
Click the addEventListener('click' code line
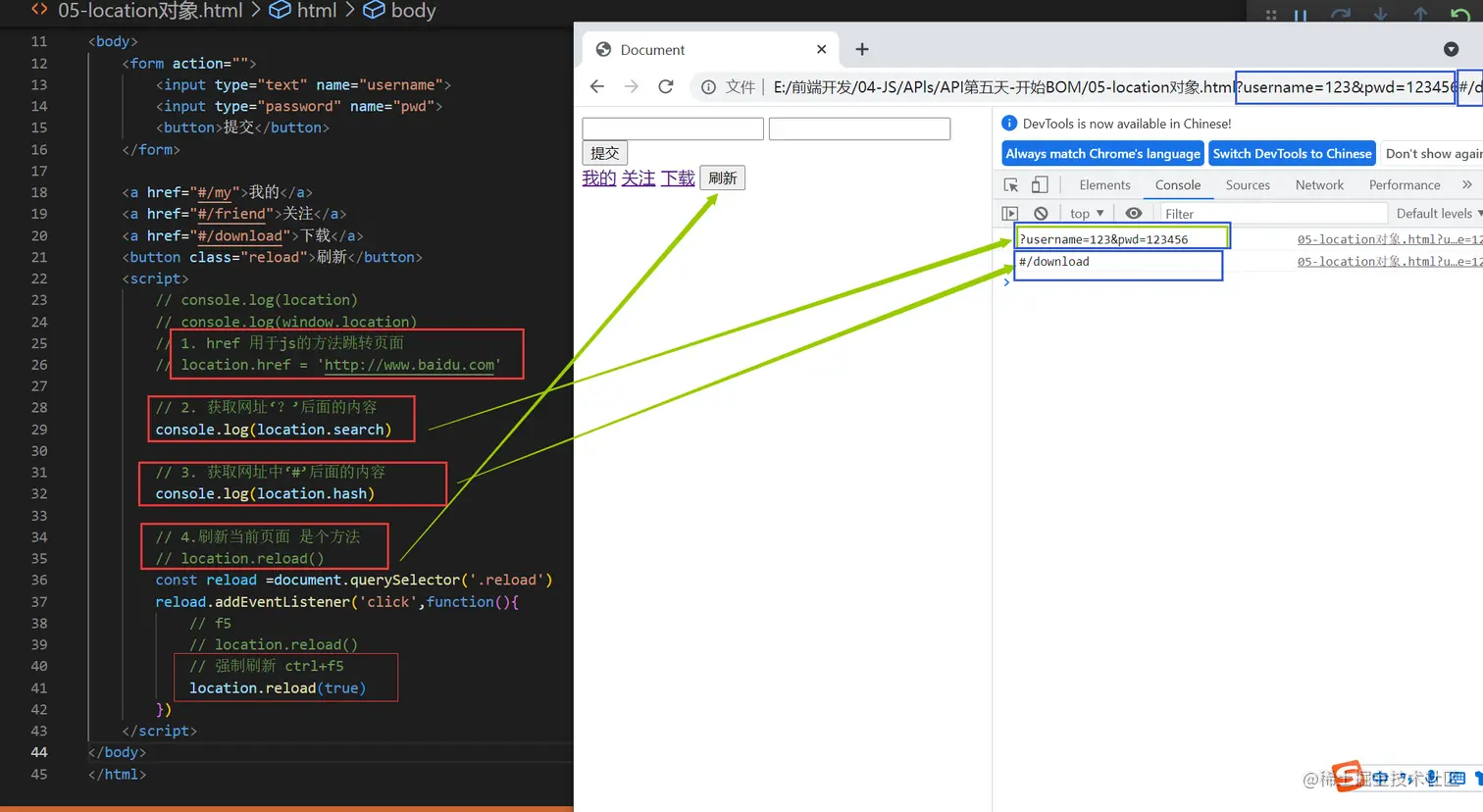(336, 601)
